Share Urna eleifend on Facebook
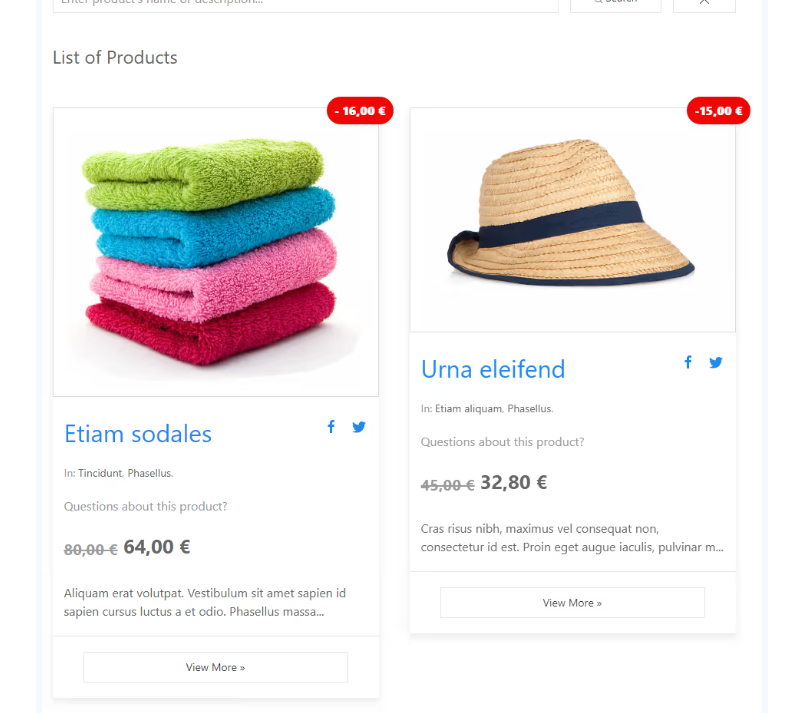This screenshot has width=803, height=713. point(688,362)
